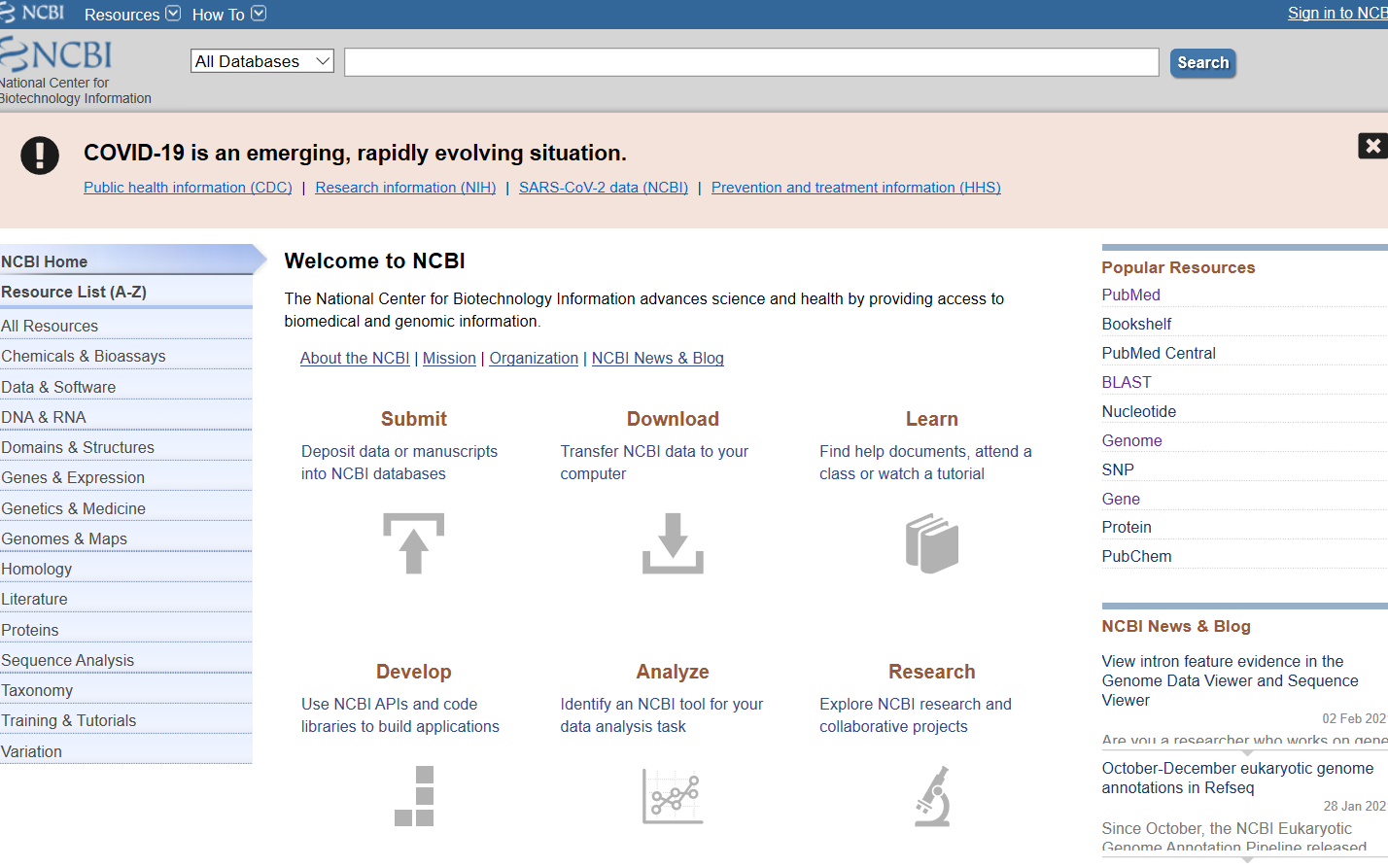Expand the Resources menu in top bar
The width and height of the screenshot is (1388, 868).
(132, 14)
